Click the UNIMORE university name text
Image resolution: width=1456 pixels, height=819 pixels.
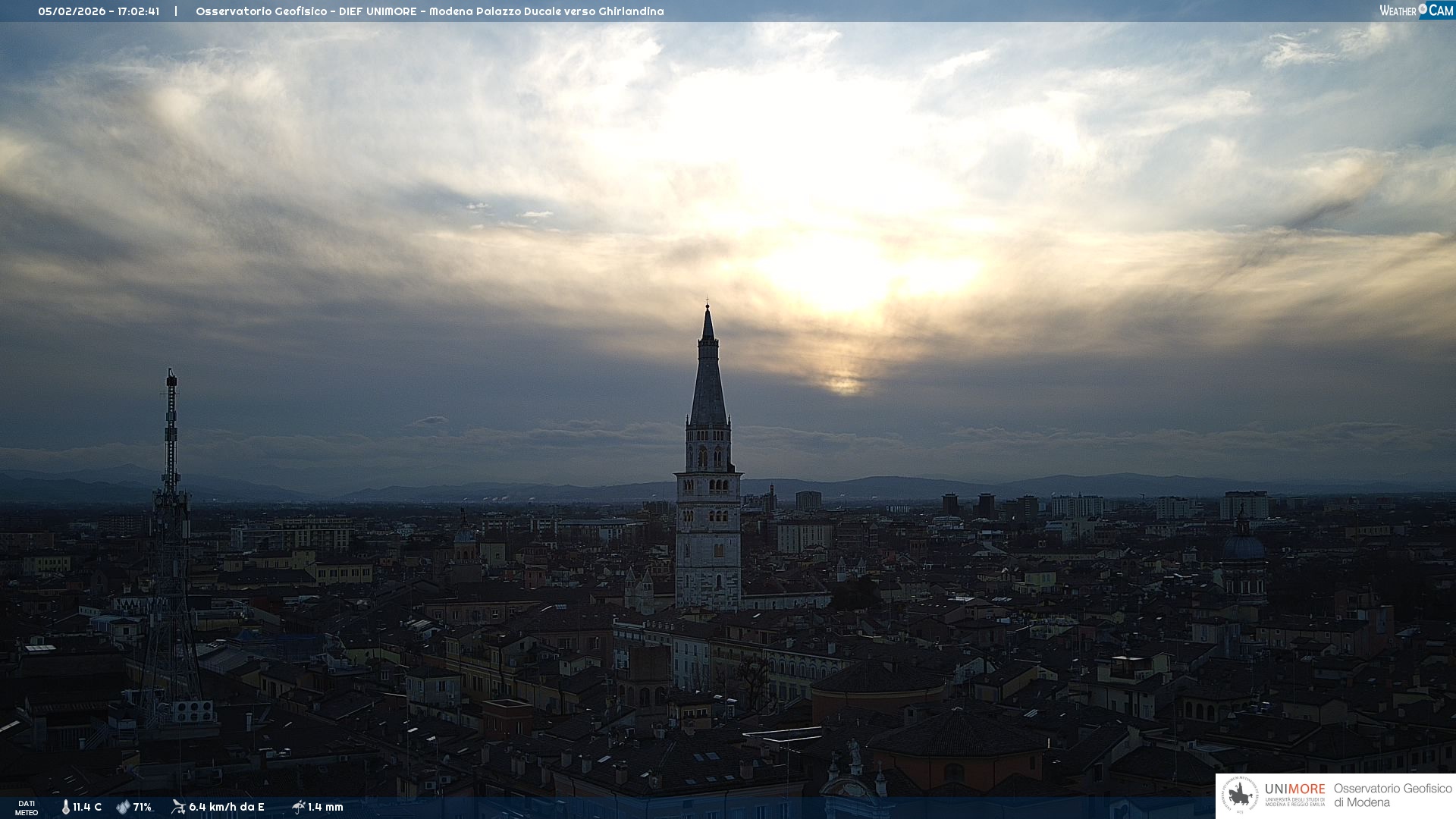[1294, 789]
